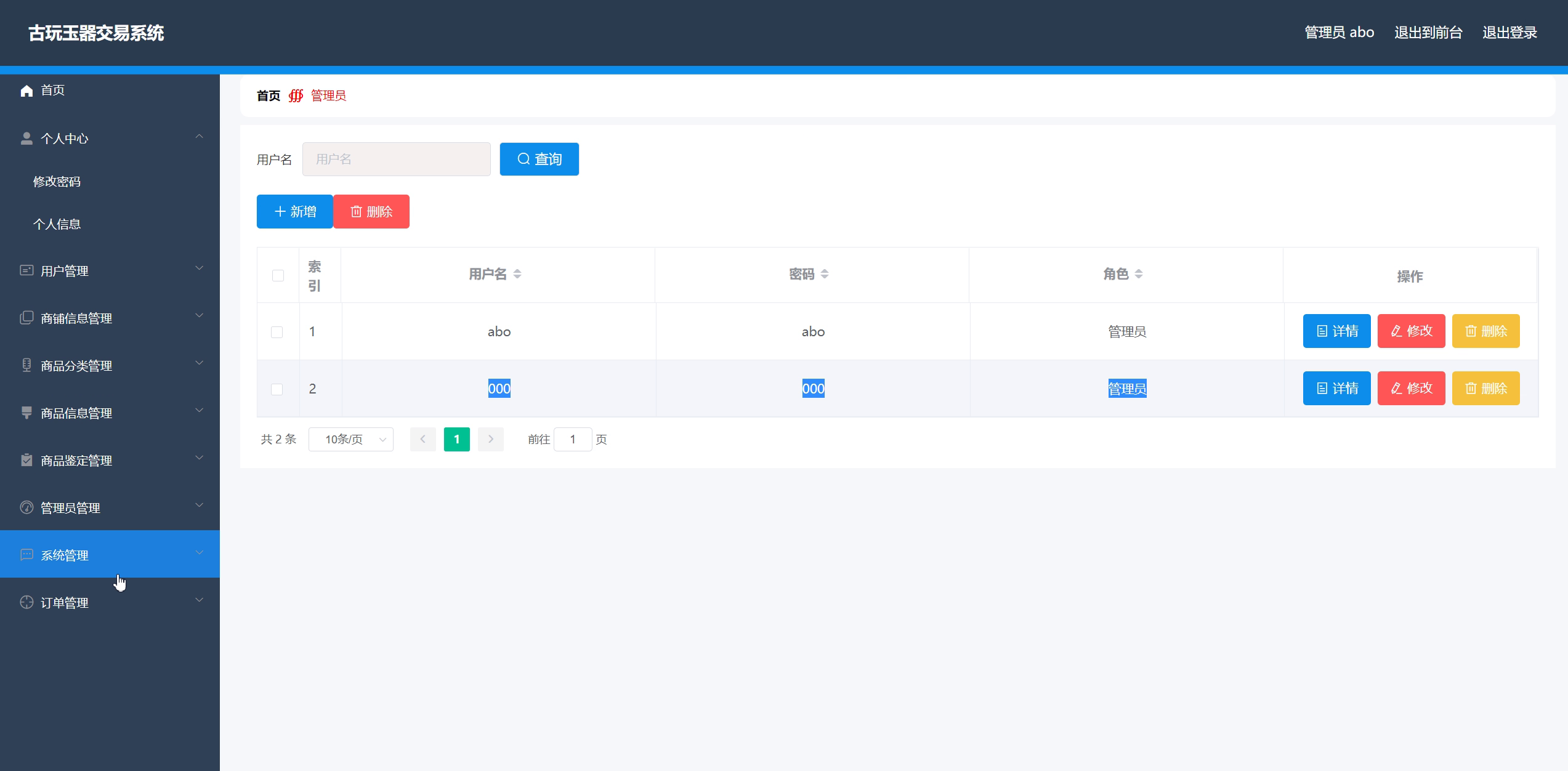Screen dimensions: 1568x771
Task: Click 首页 breadcrumb link
Action: (269, 95)
